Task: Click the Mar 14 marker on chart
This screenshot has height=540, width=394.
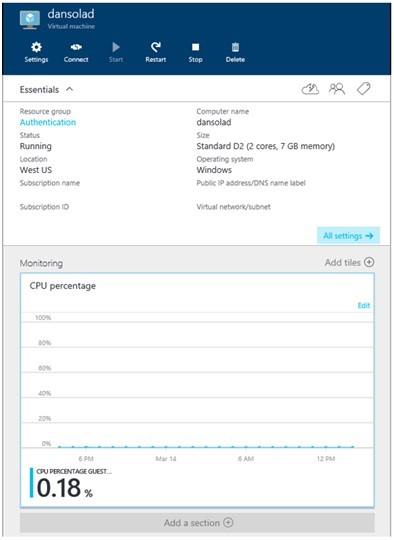Action: pyautogui.click(x=166, y=459)
